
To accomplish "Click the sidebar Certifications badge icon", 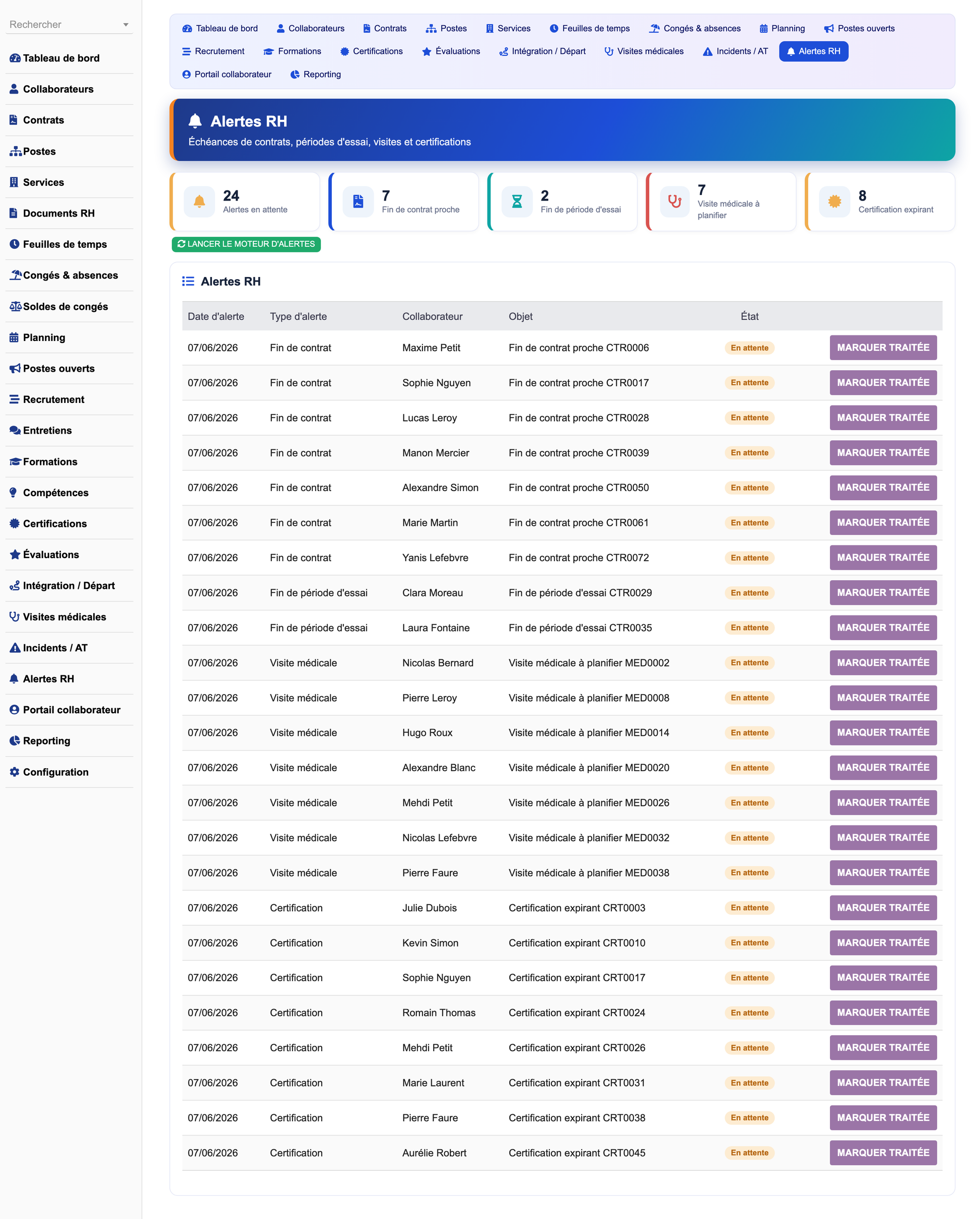I will (x=14, y=523).
